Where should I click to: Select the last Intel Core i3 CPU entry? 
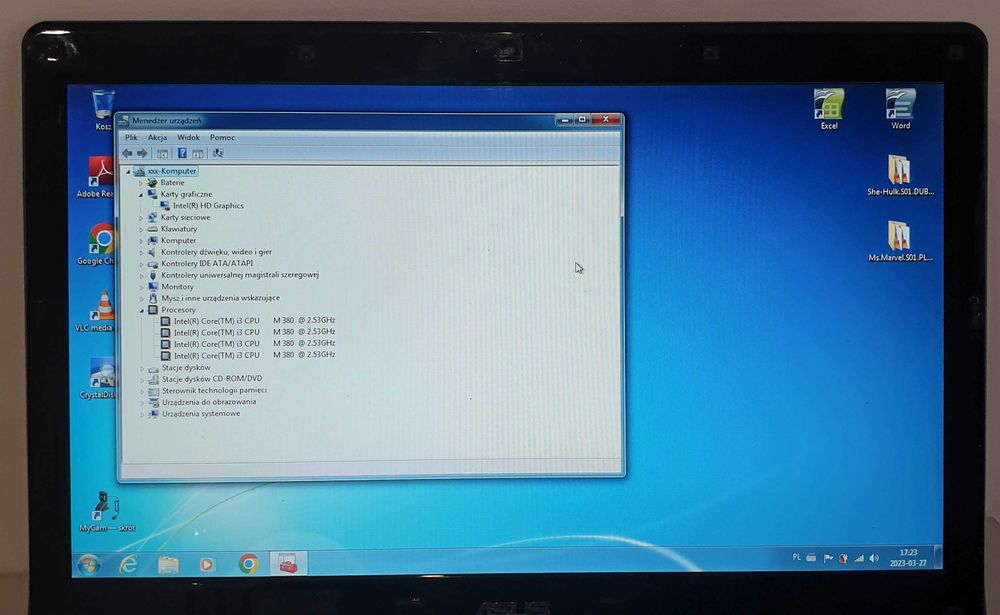pyautogui.click(x=254, y=355)
